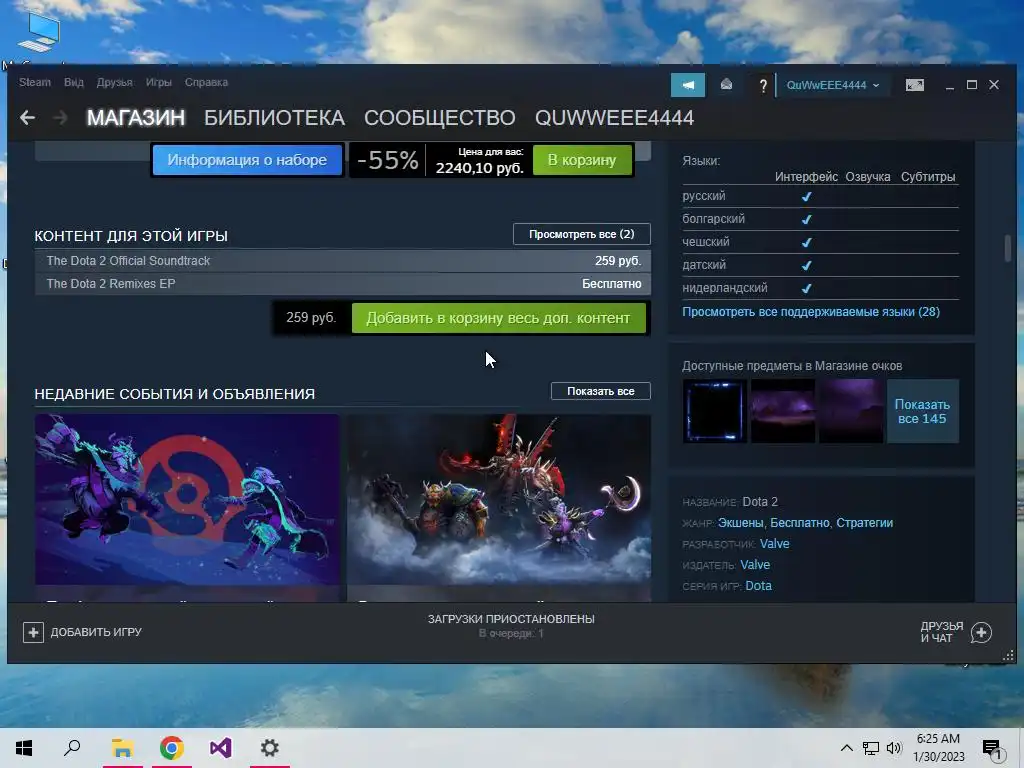Open first points shop item thumbnail with blue frame
This screenshot has height=768, width=1024.
(x=714, y=411)
